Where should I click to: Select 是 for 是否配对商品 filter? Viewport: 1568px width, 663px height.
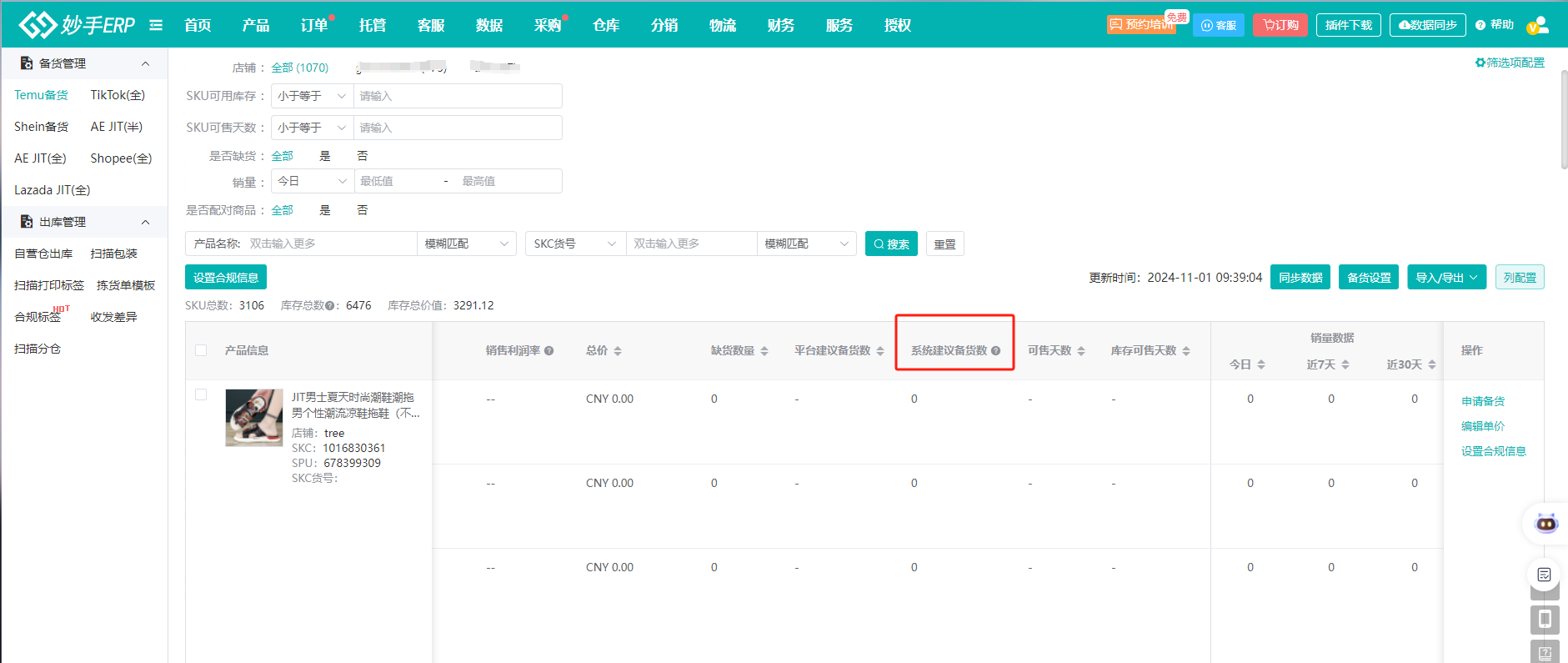click(x=325, y=210)
